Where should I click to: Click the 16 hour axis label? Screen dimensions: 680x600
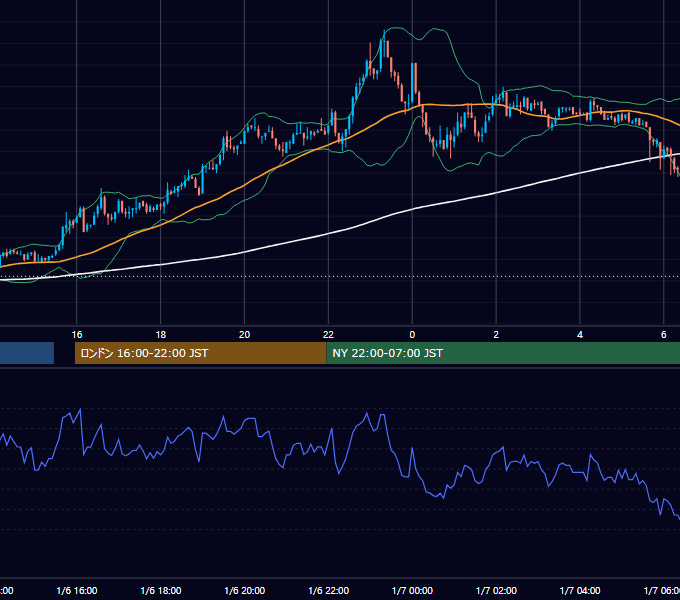77,335
